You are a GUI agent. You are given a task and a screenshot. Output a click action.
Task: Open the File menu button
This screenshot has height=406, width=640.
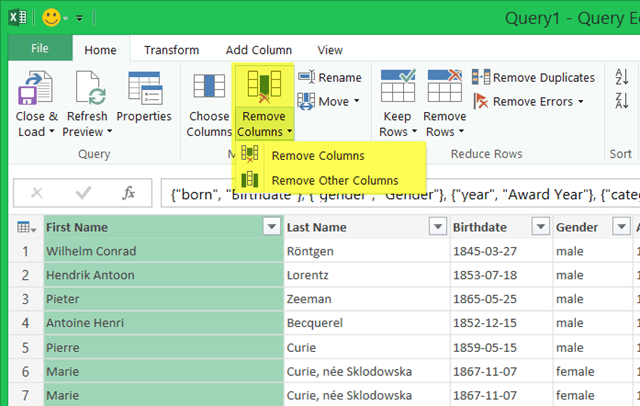click(40, 49)
